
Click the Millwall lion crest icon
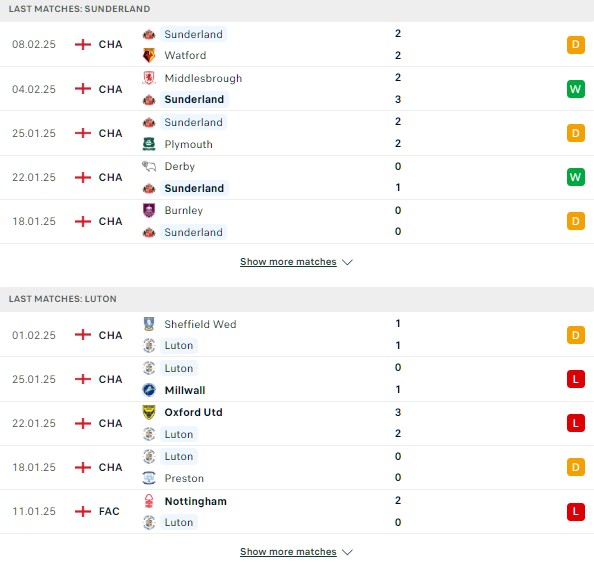point(149,390)
